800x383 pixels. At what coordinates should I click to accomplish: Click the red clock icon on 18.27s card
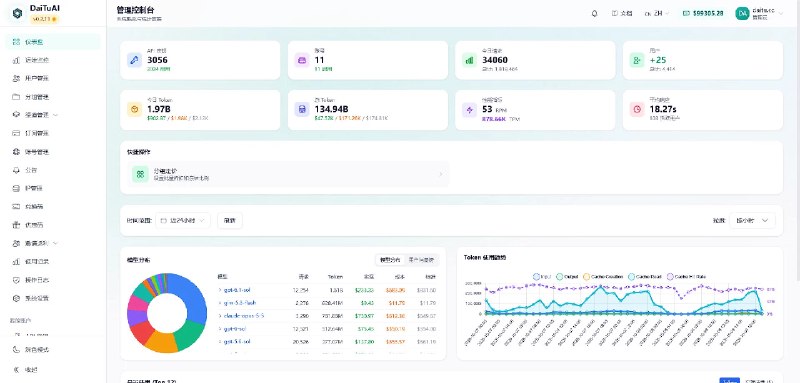(637, 110)
